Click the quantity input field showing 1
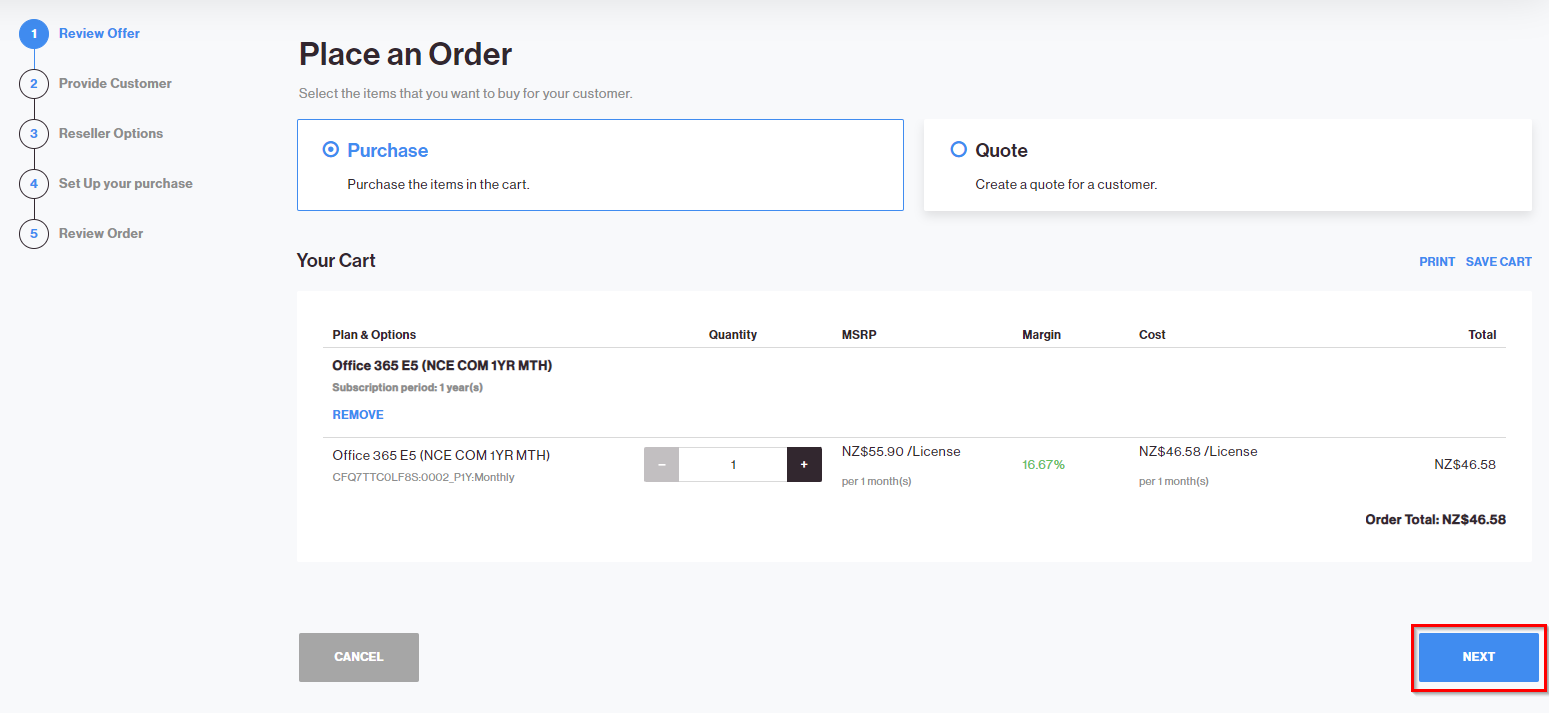1549x713 pixels. pos(733,464)
